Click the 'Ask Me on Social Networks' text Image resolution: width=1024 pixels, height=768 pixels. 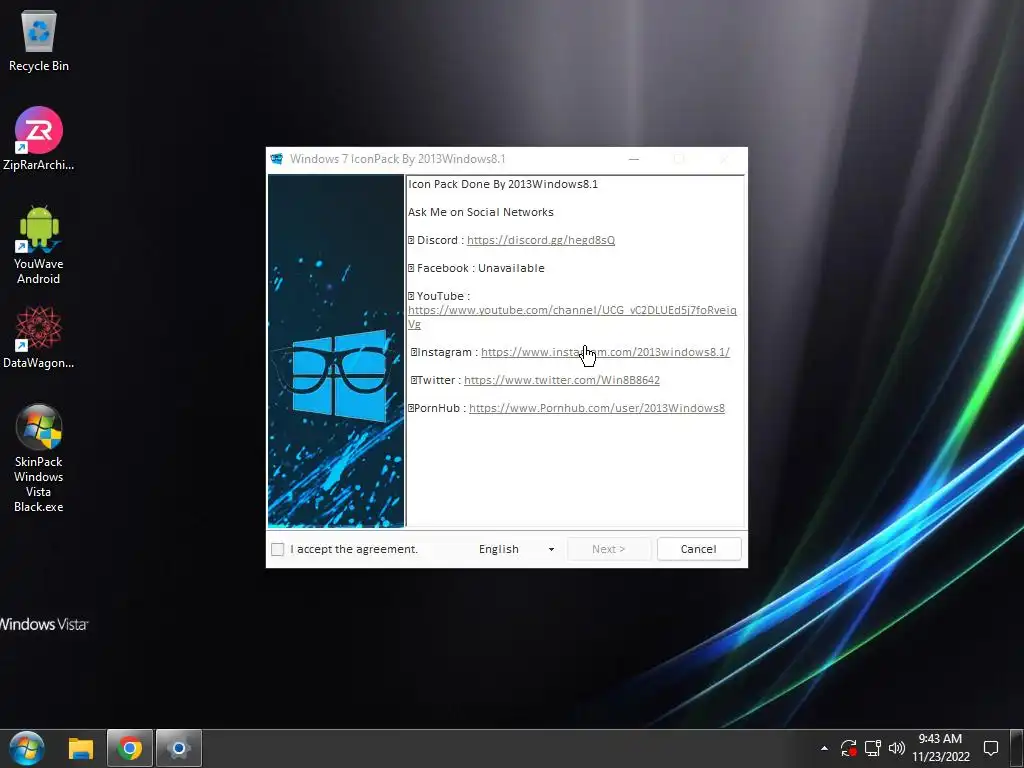click(x=481, y=212)
